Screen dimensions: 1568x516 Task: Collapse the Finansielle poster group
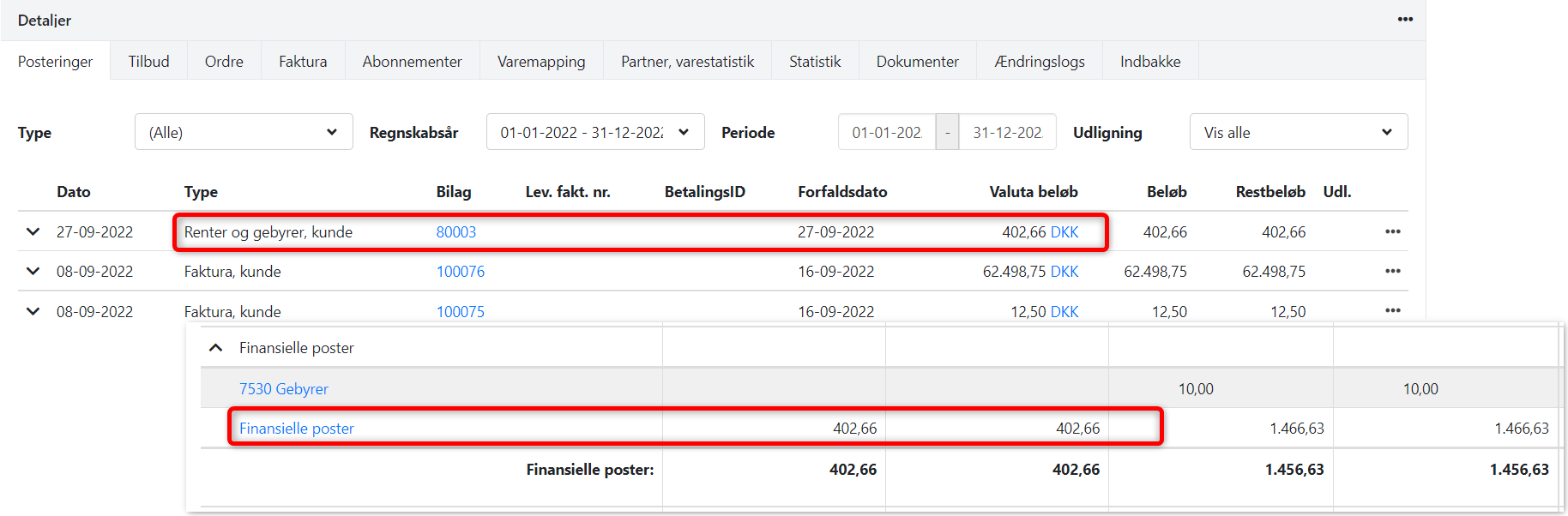coord(216,348)
